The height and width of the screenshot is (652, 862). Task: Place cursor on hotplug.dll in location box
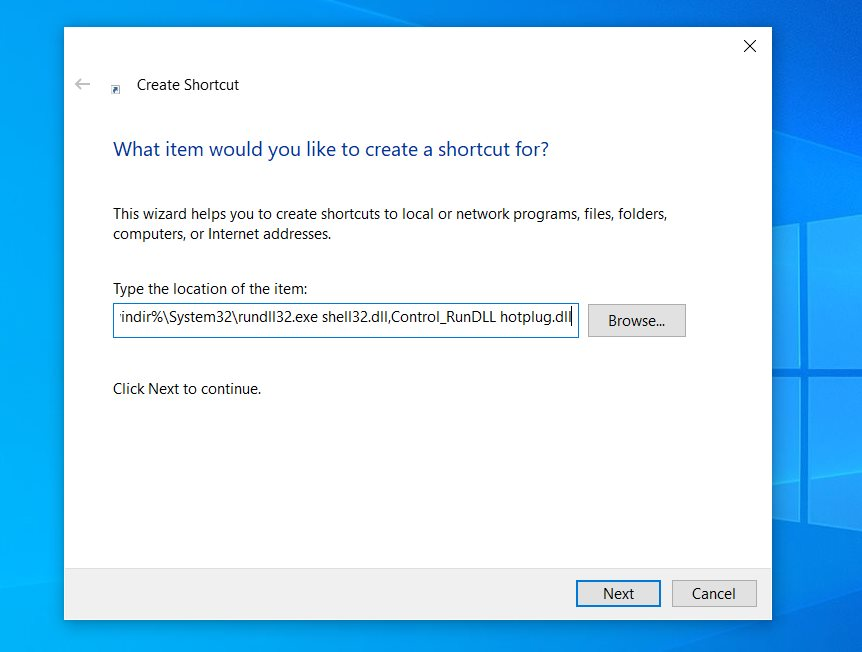pyautogui.click(x=535, y=317)
